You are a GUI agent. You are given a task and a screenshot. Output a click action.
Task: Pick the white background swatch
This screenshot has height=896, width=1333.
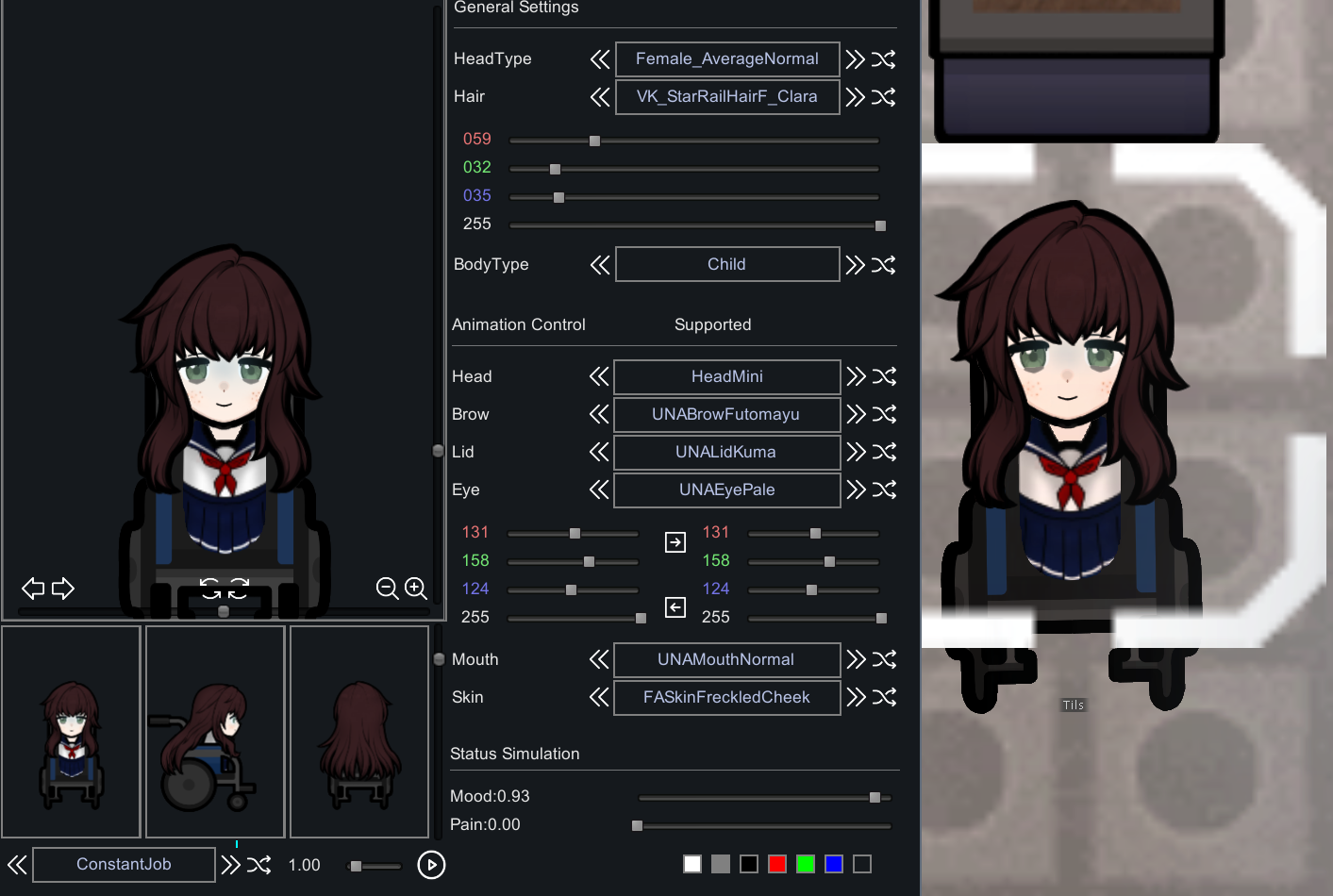[692, 864]
